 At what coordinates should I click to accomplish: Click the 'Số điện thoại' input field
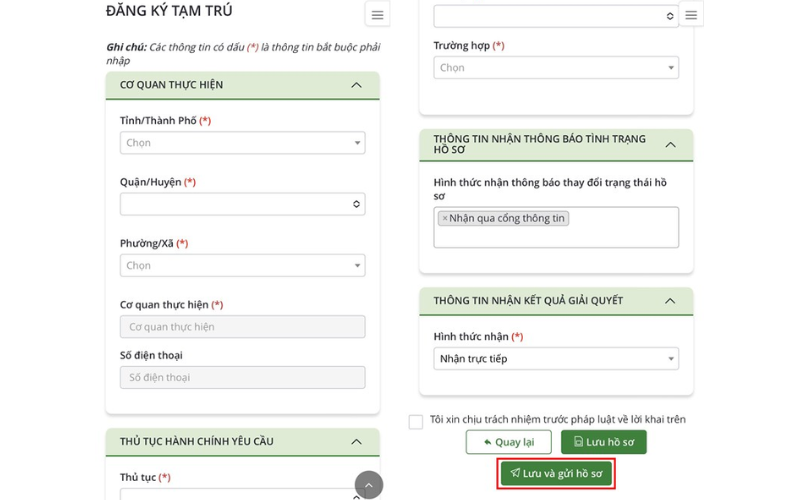(242, 378)
